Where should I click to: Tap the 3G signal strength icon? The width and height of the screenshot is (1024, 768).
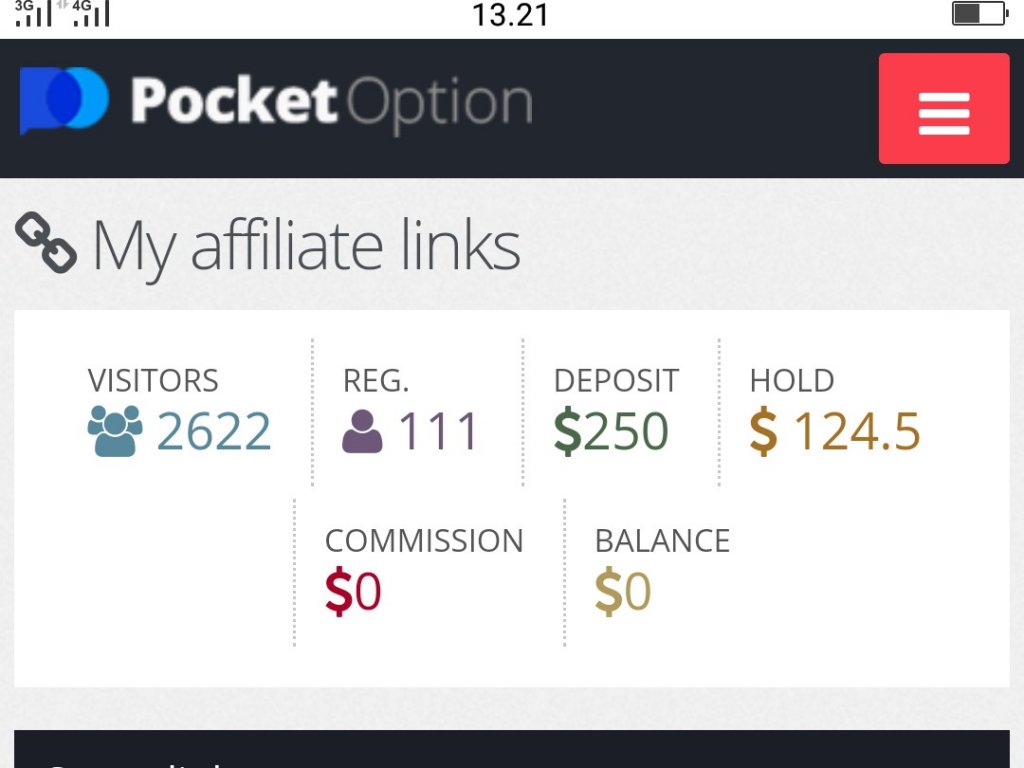tap(33, 14)
